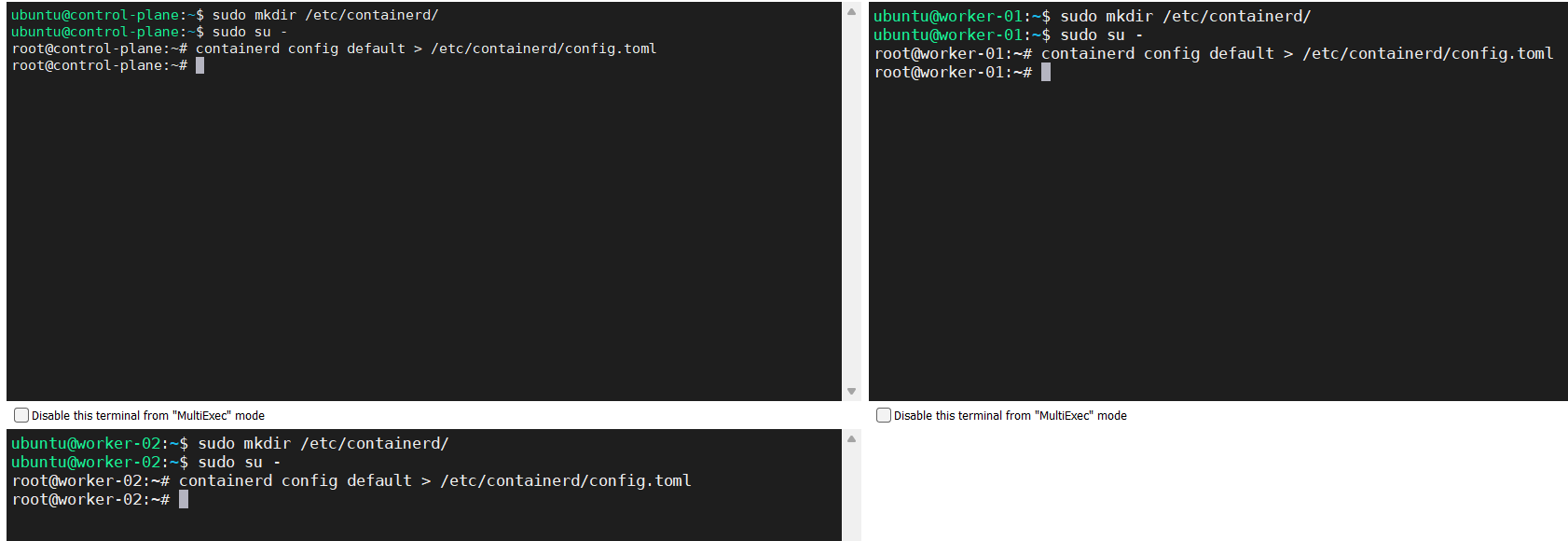Screen dimensions: 1568x541
Task: Click scroll-up arrow of worker-02 terminal
Action: click(851, 439)
